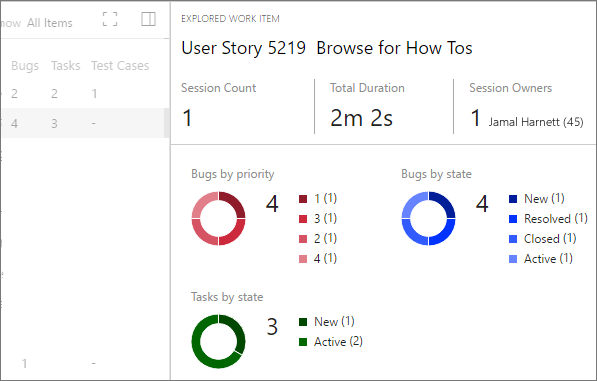Click the priority 2 legend swatch
Image resolution: width=597 pixels, height=381 pixels.
(x=303, y=239)
